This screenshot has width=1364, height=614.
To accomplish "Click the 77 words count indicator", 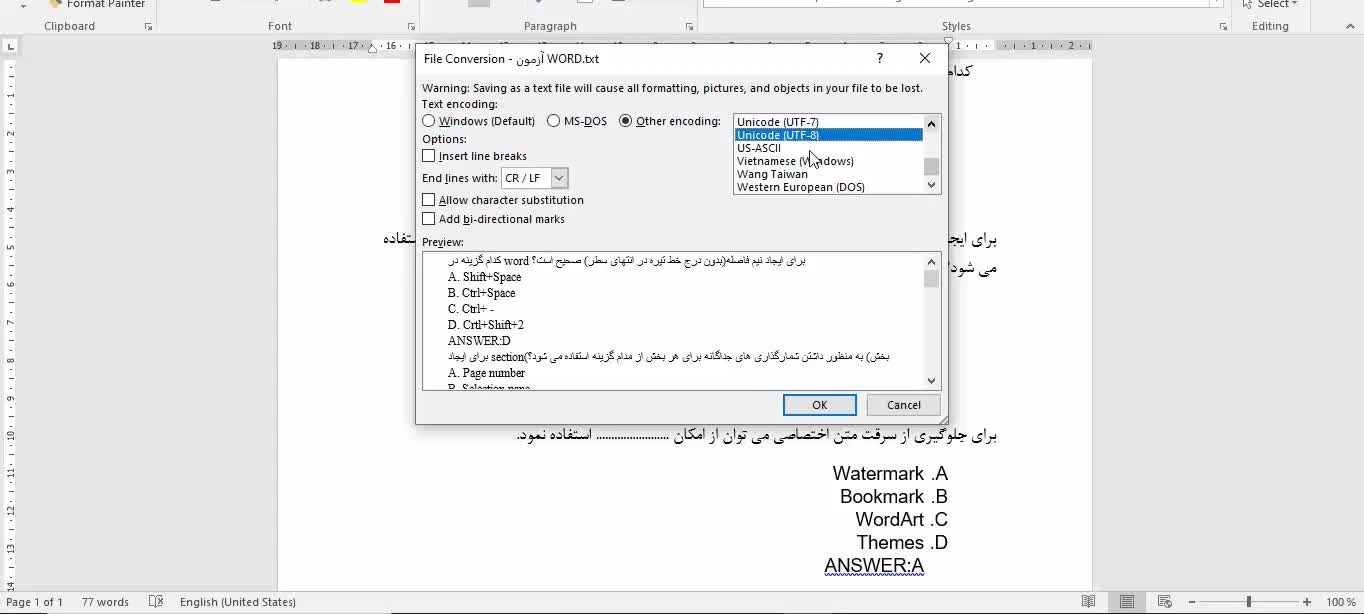I will [x=105, y=602].
